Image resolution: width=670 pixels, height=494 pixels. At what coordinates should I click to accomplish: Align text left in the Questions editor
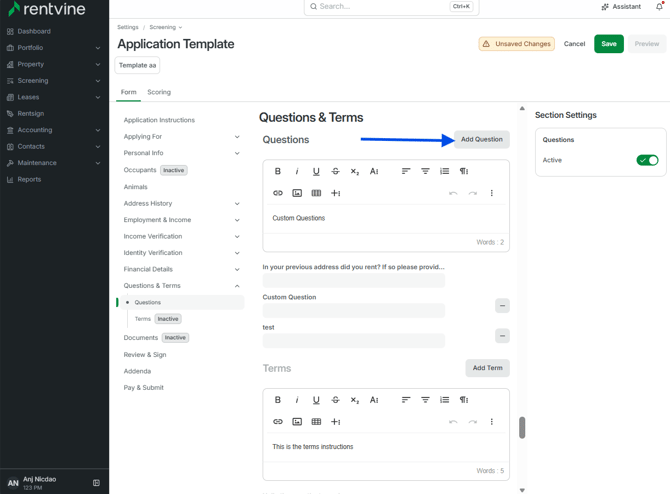(x=406, y=171)
